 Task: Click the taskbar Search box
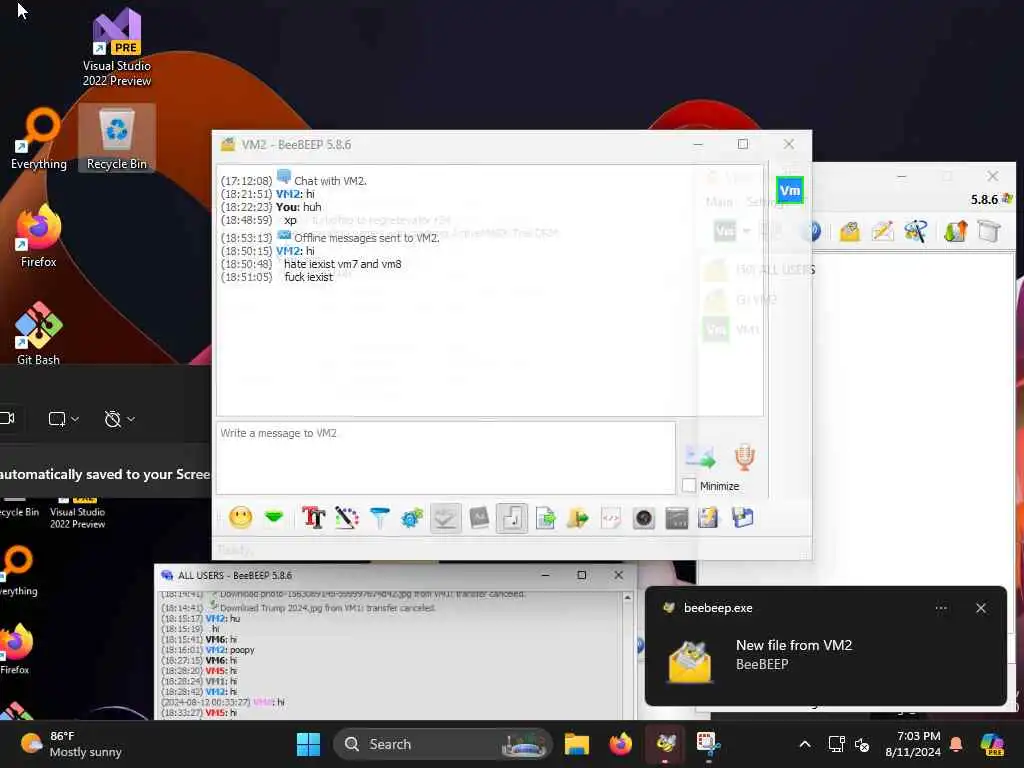[443, 744]
